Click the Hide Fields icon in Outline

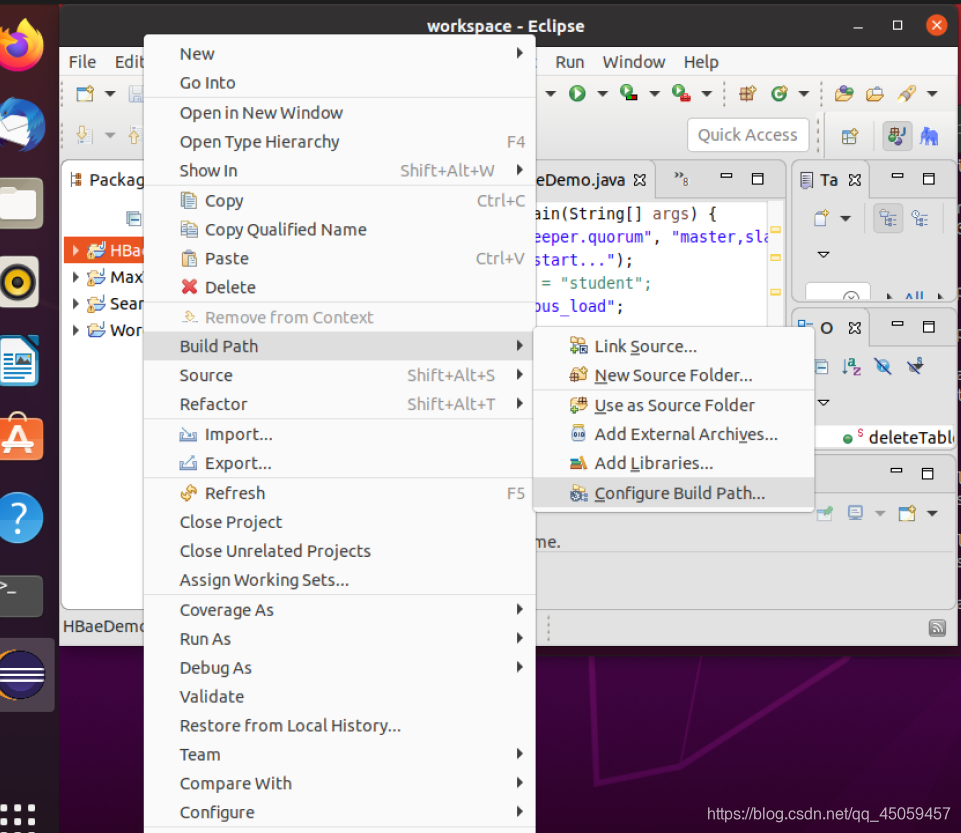(x=883, y=367)
